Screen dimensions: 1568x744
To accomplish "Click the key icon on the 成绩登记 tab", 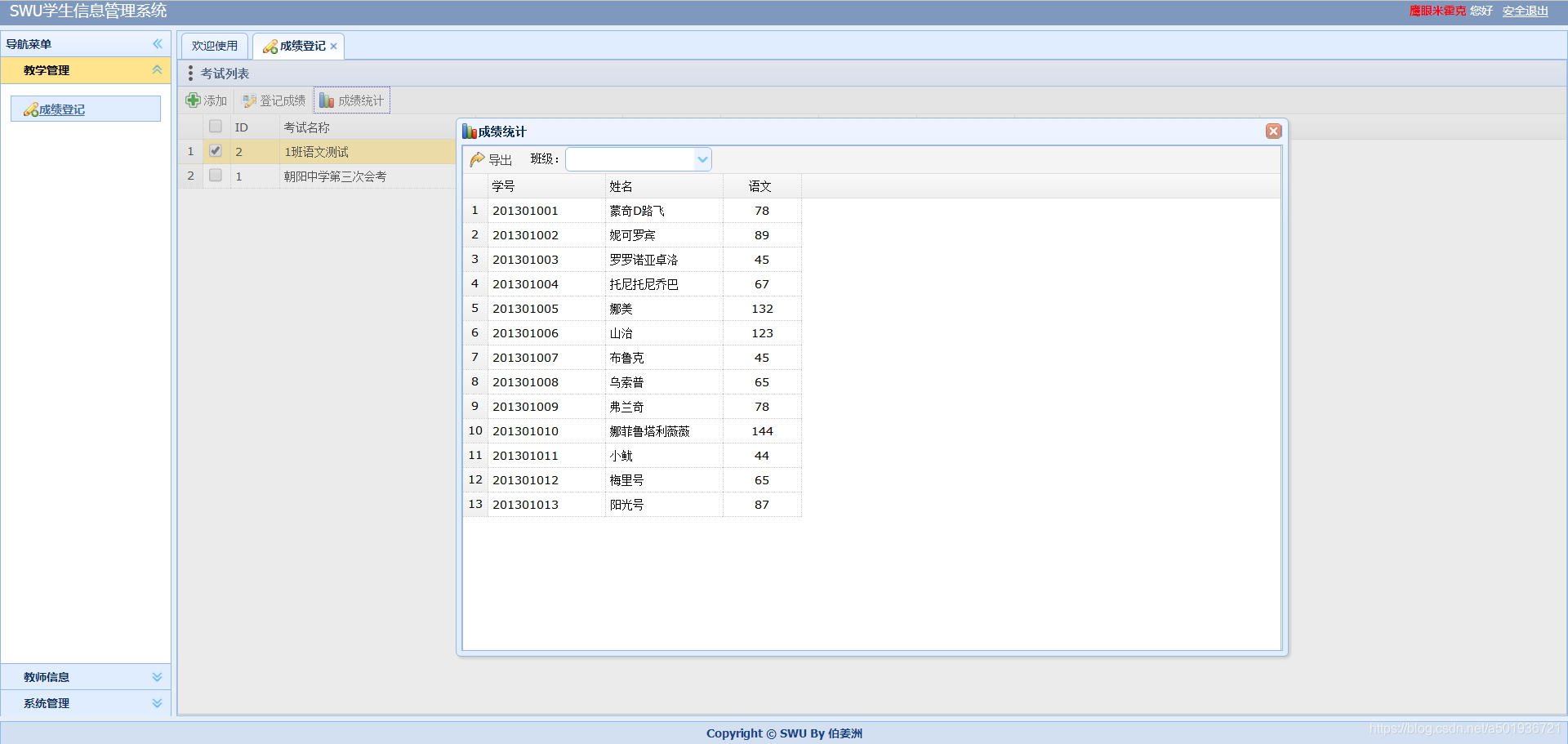I will coord(270,47).
